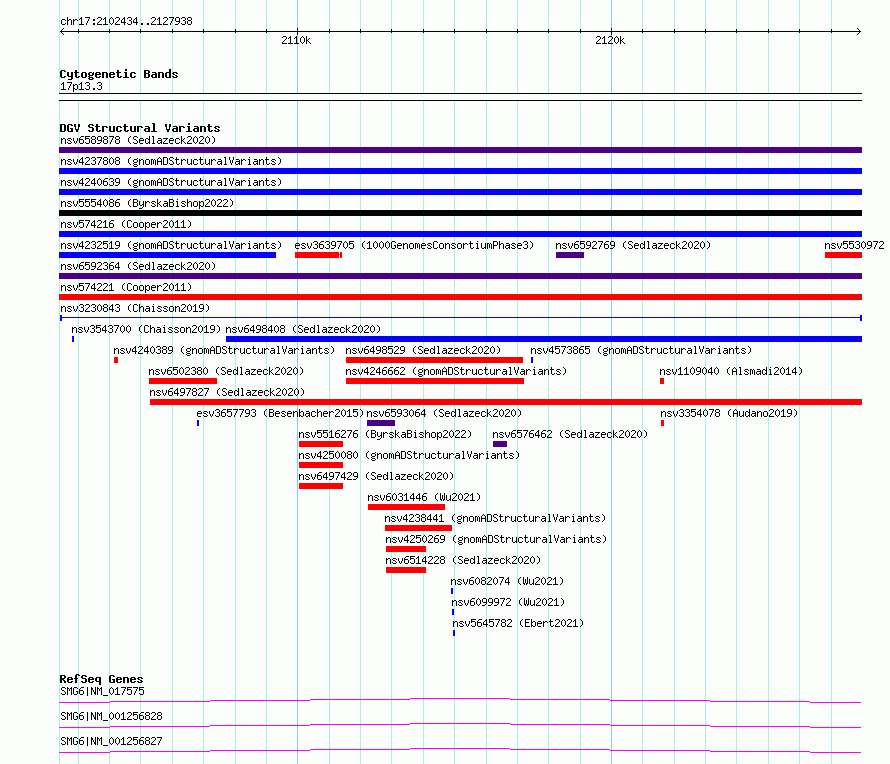Select the Cytogenetic Bands track title

pyautogui.click(x=119, y=74)
